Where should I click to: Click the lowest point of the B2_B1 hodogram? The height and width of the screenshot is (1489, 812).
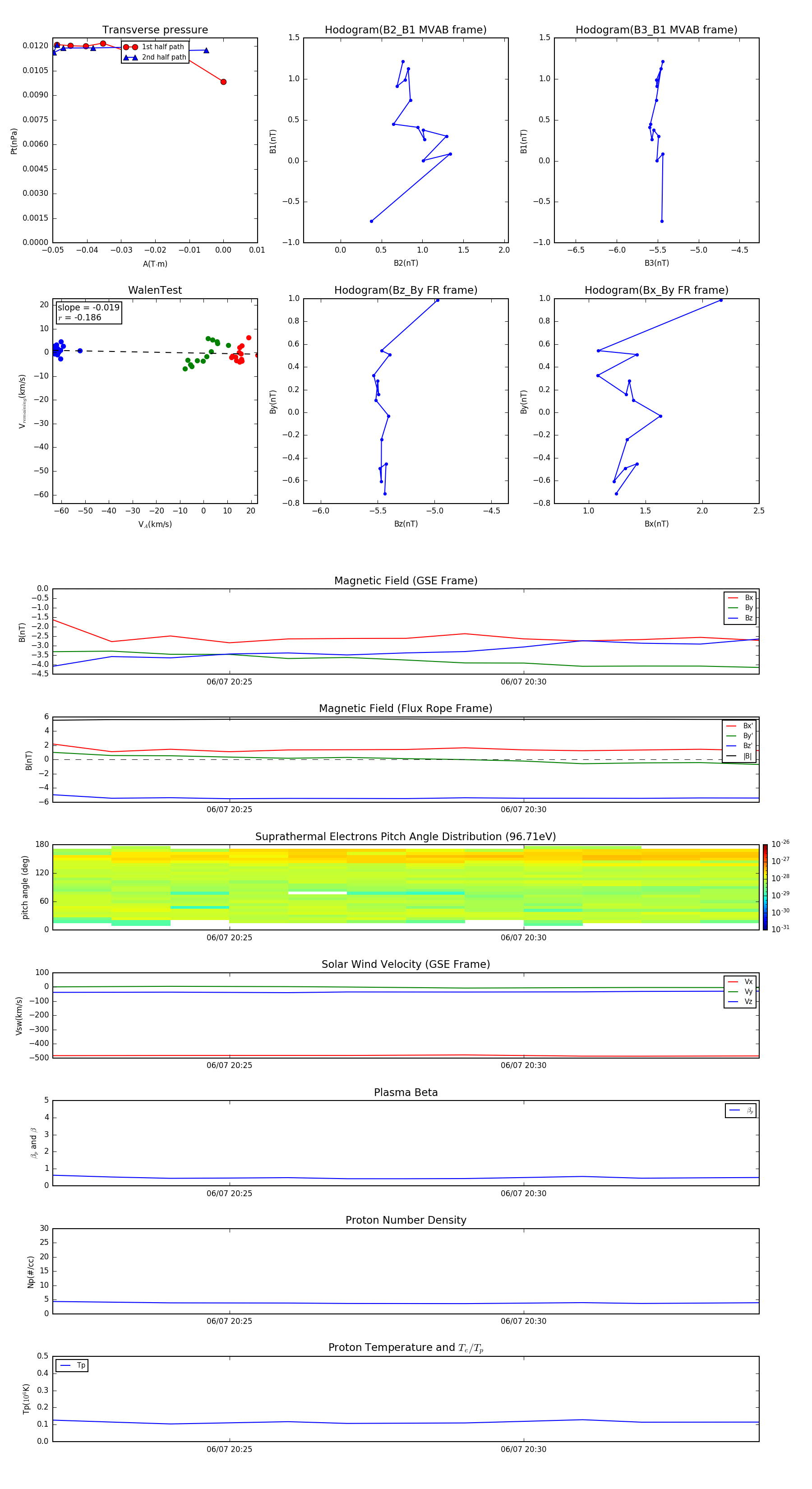tap(371, 222)
